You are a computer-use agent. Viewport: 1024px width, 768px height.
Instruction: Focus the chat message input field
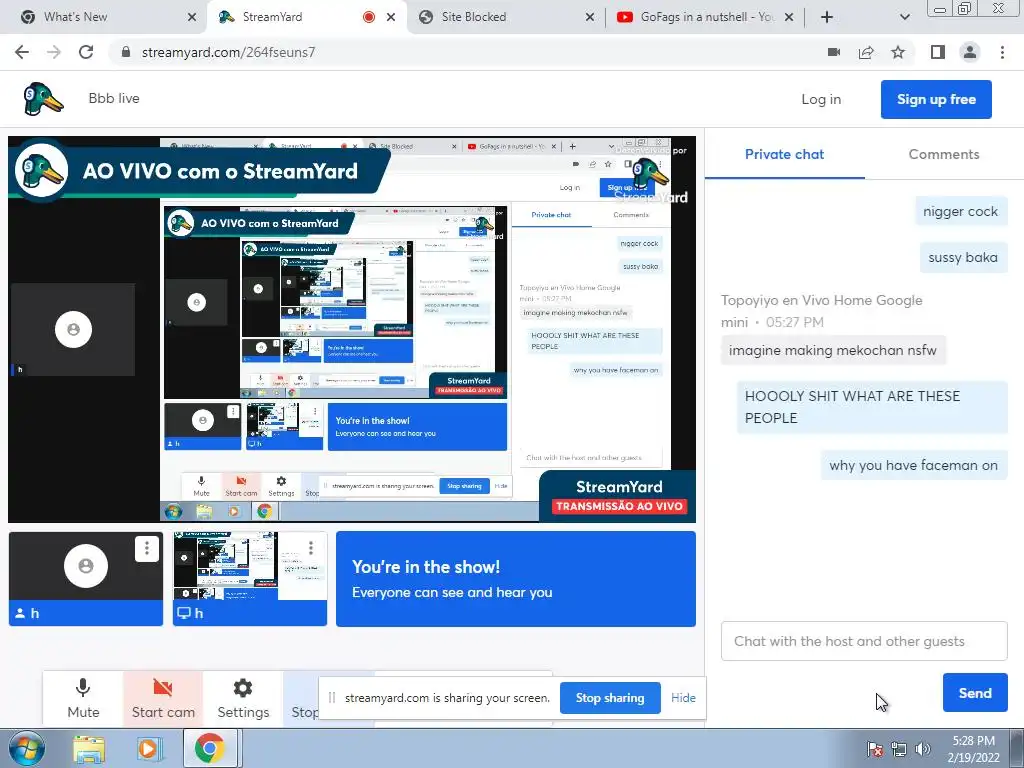(x=864, y=641)
